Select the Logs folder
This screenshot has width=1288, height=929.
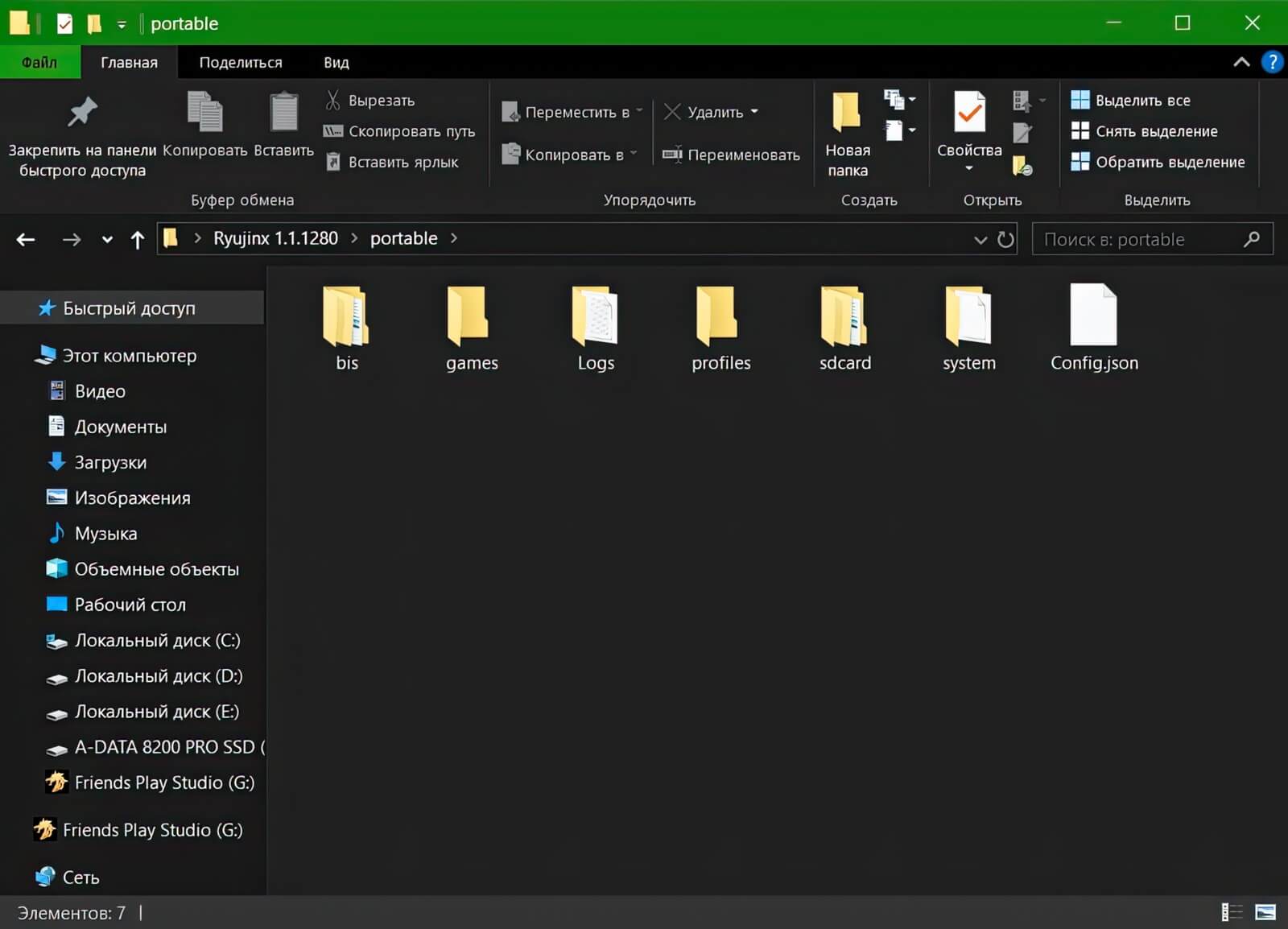click(596, 328)
